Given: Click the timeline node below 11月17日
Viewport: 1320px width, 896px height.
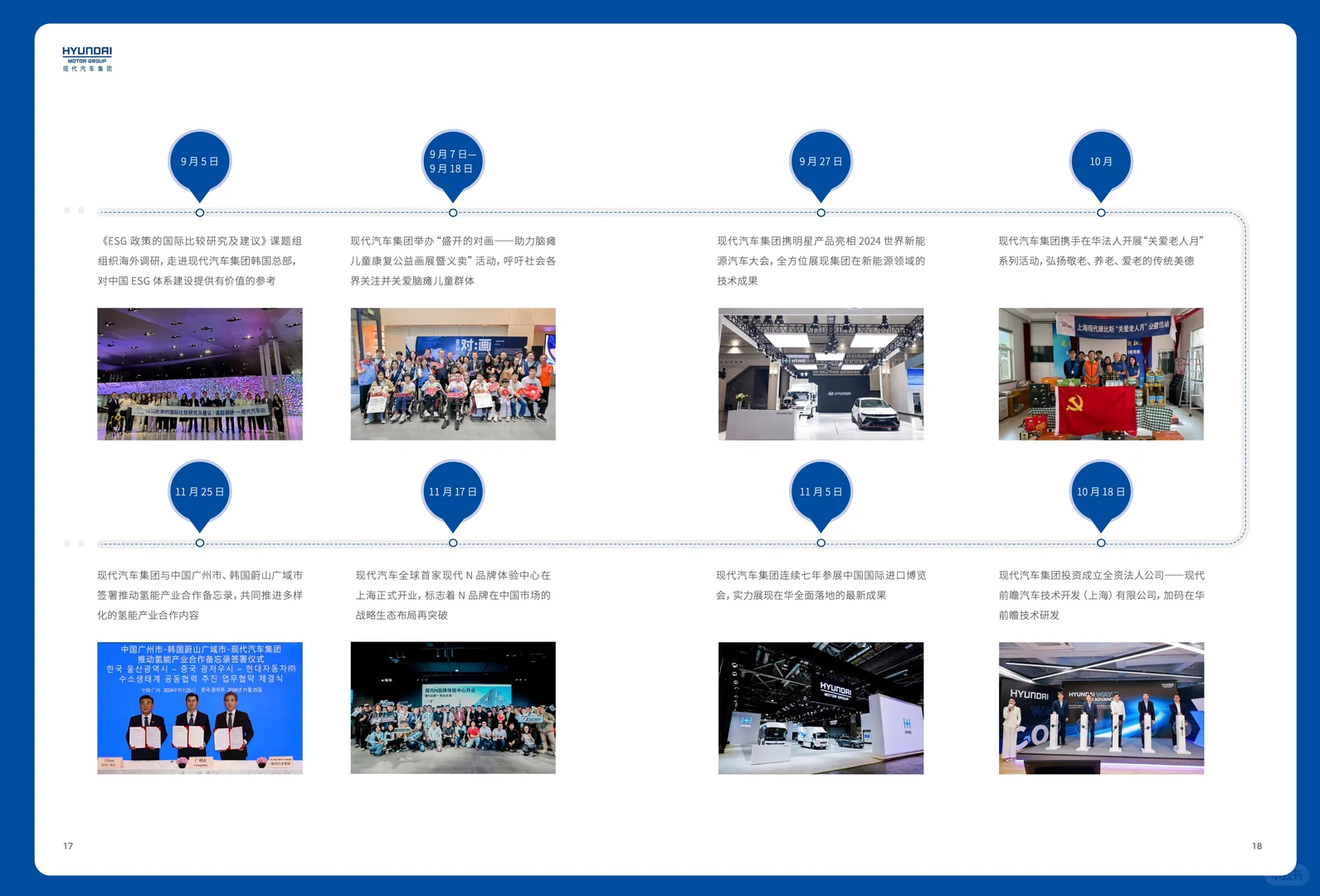Looking at the screenshot, I should 453,543.
